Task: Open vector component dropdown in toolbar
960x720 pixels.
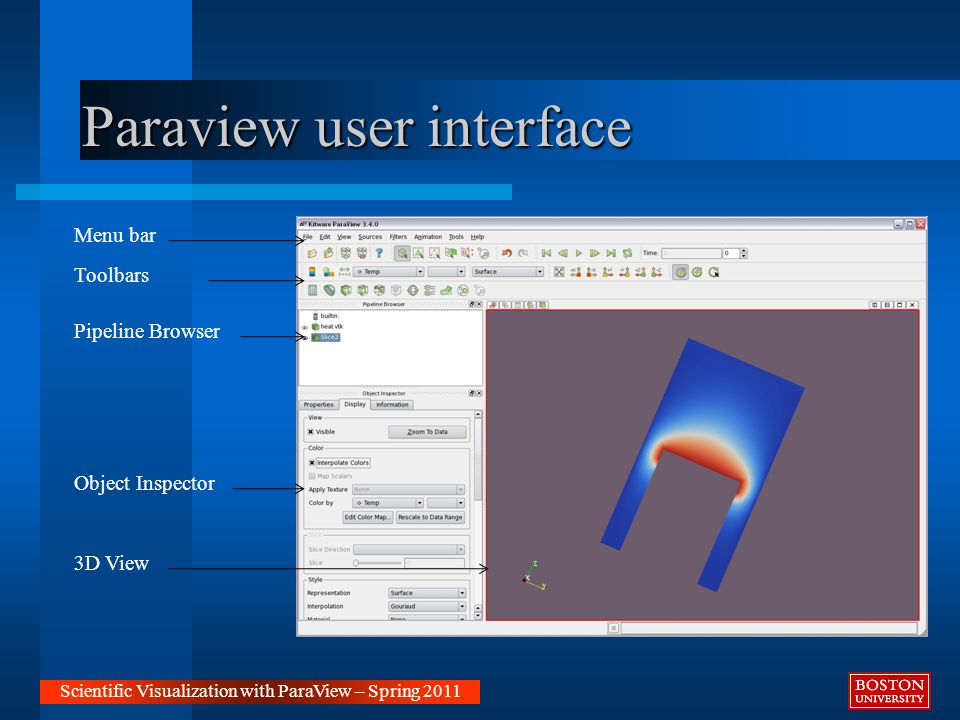Action: [x=446, y=272]
